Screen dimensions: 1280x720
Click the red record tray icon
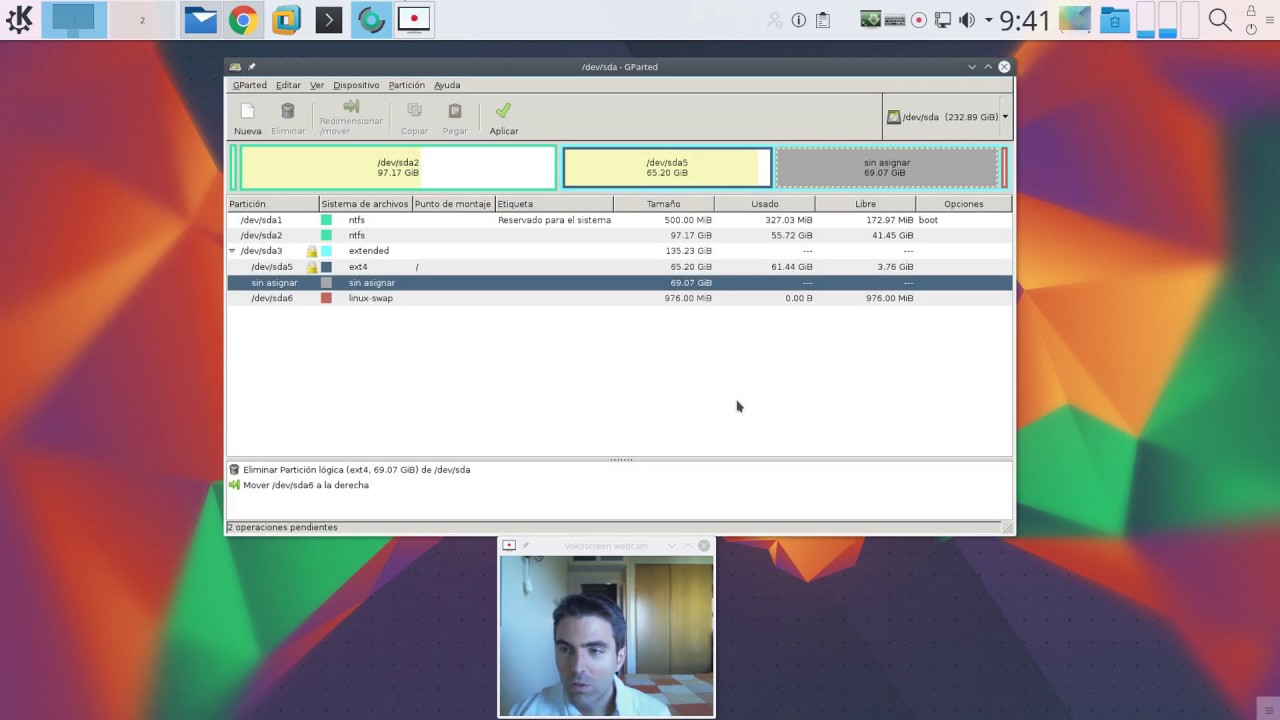(x=918, y=20)
